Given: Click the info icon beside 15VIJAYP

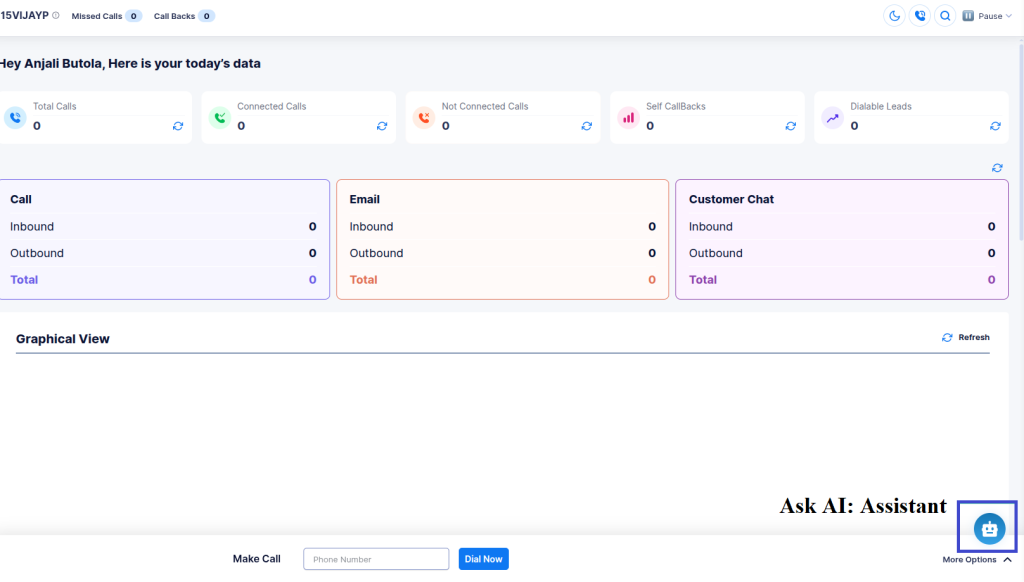Looking at the screenshot, I should 56,16.
